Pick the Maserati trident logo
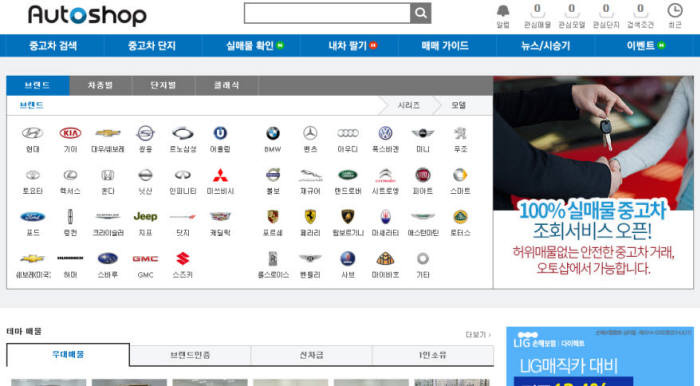This screenshot has width=700, height=386. [385, 217]
